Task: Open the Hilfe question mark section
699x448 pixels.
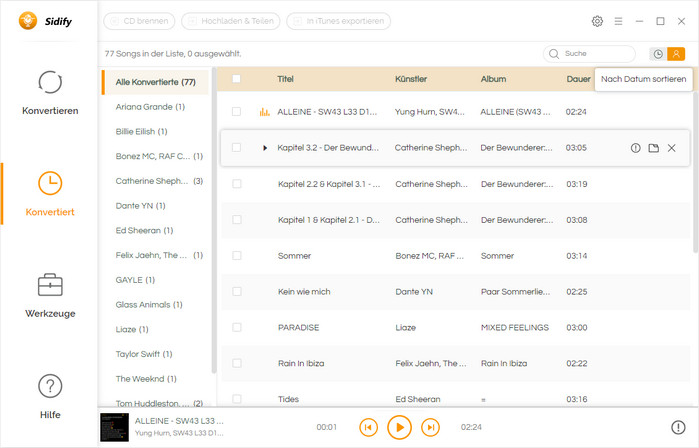Action: 50,396
